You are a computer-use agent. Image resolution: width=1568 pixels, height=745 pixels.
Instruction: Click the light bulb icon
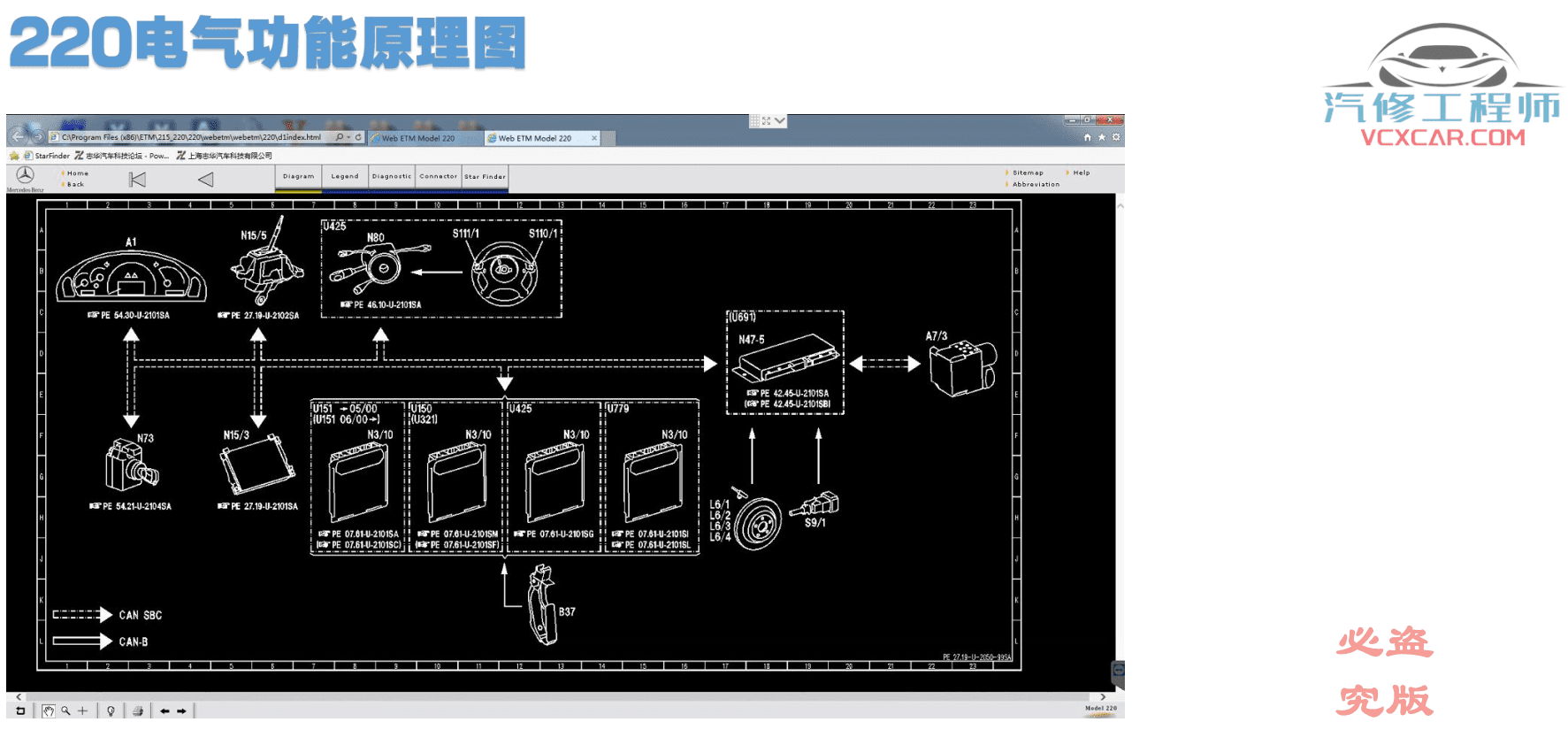(x=111, y=710)
